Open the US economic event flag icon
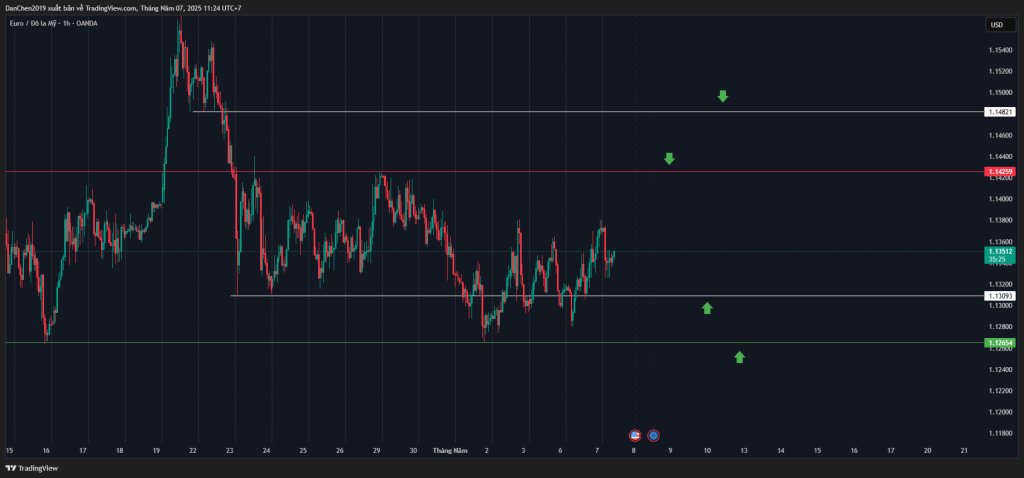The image size is (1024, 478). (x=635, y=435)
